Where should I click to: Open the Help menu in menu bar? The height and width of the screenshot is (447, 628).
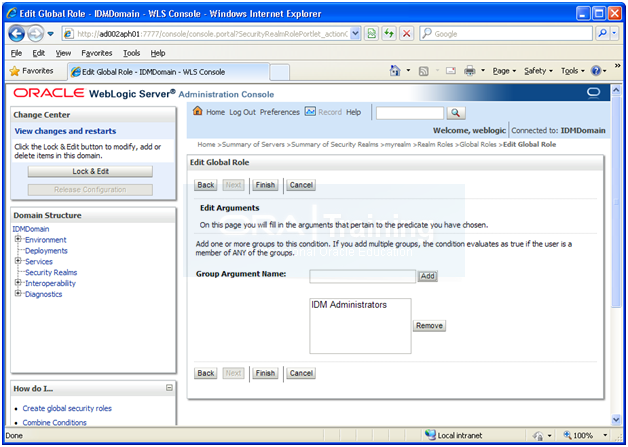[158, 53]
